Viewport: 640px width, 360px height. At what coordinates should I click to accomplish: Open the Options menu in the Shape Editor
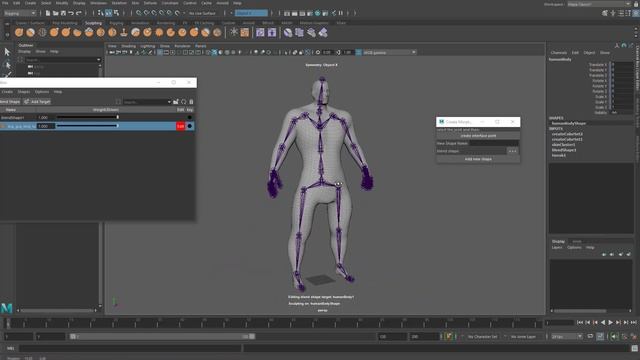[x=42, y=92]
